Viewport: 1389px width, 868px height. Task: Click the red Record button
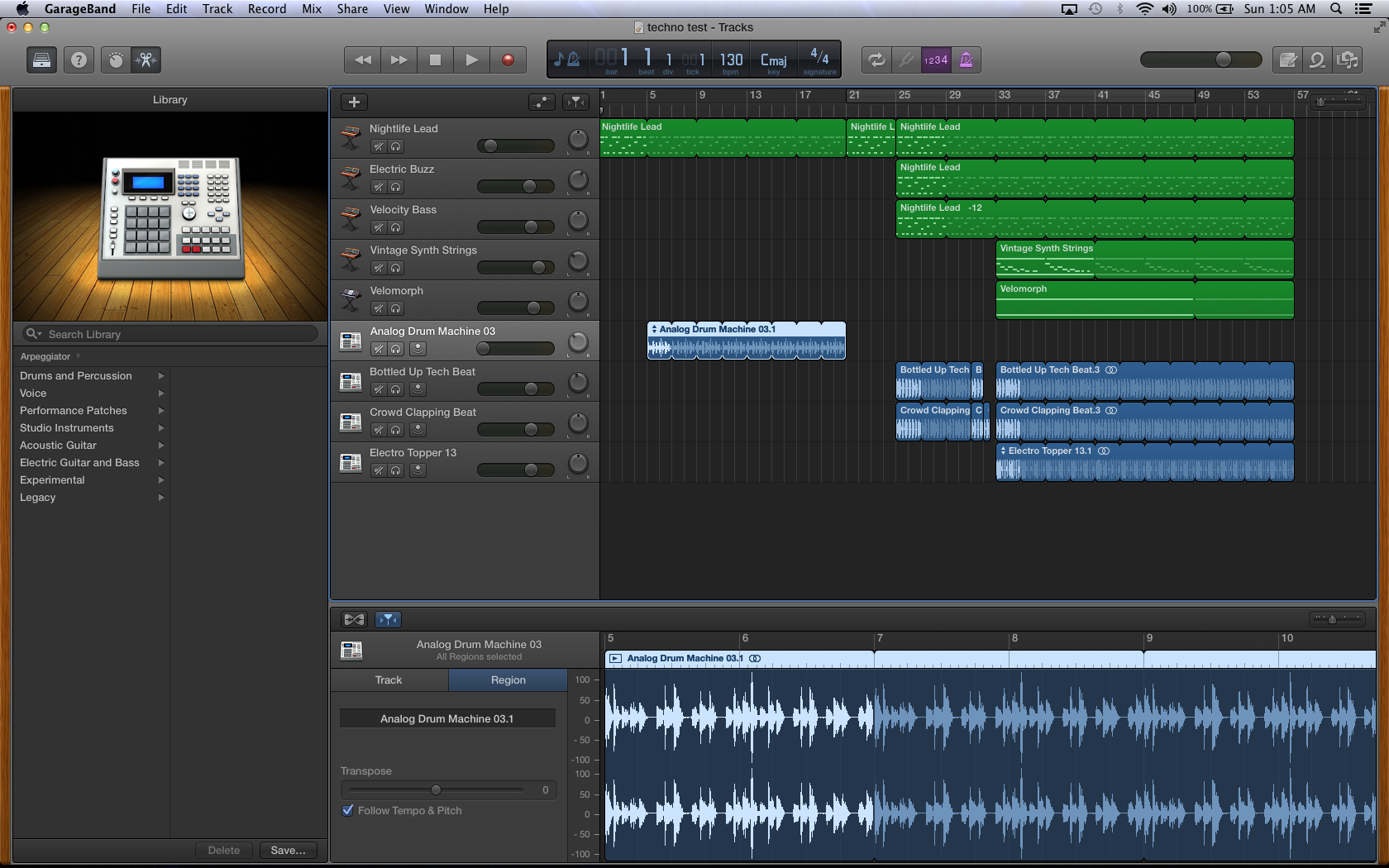click(x=508, y=60)
